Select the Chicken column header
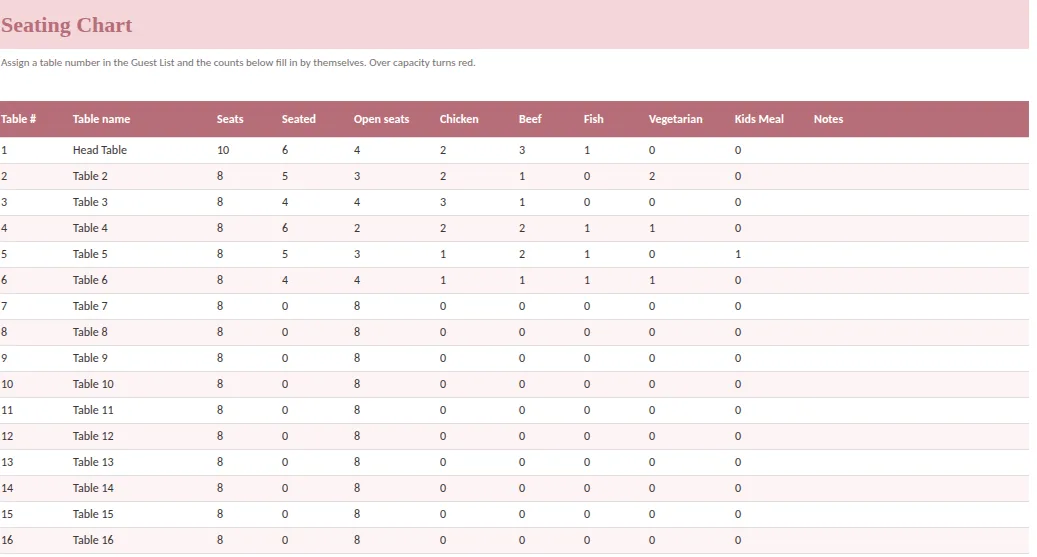Viewport: 1037px width, 557px height. [458, 119]
